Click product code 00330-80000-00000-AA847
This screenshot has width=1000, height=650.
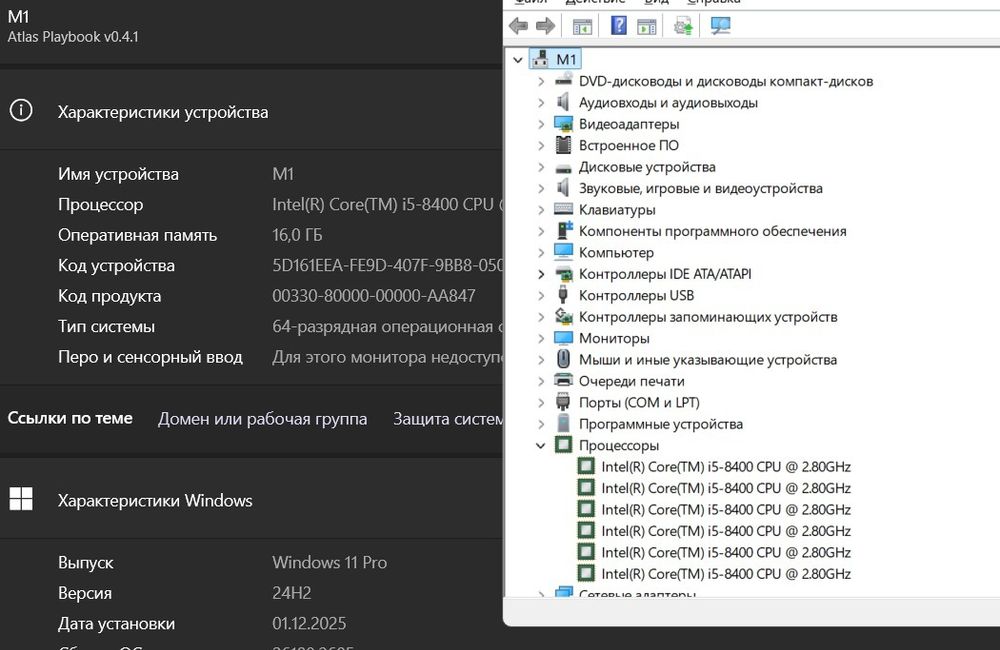(374, 296)
